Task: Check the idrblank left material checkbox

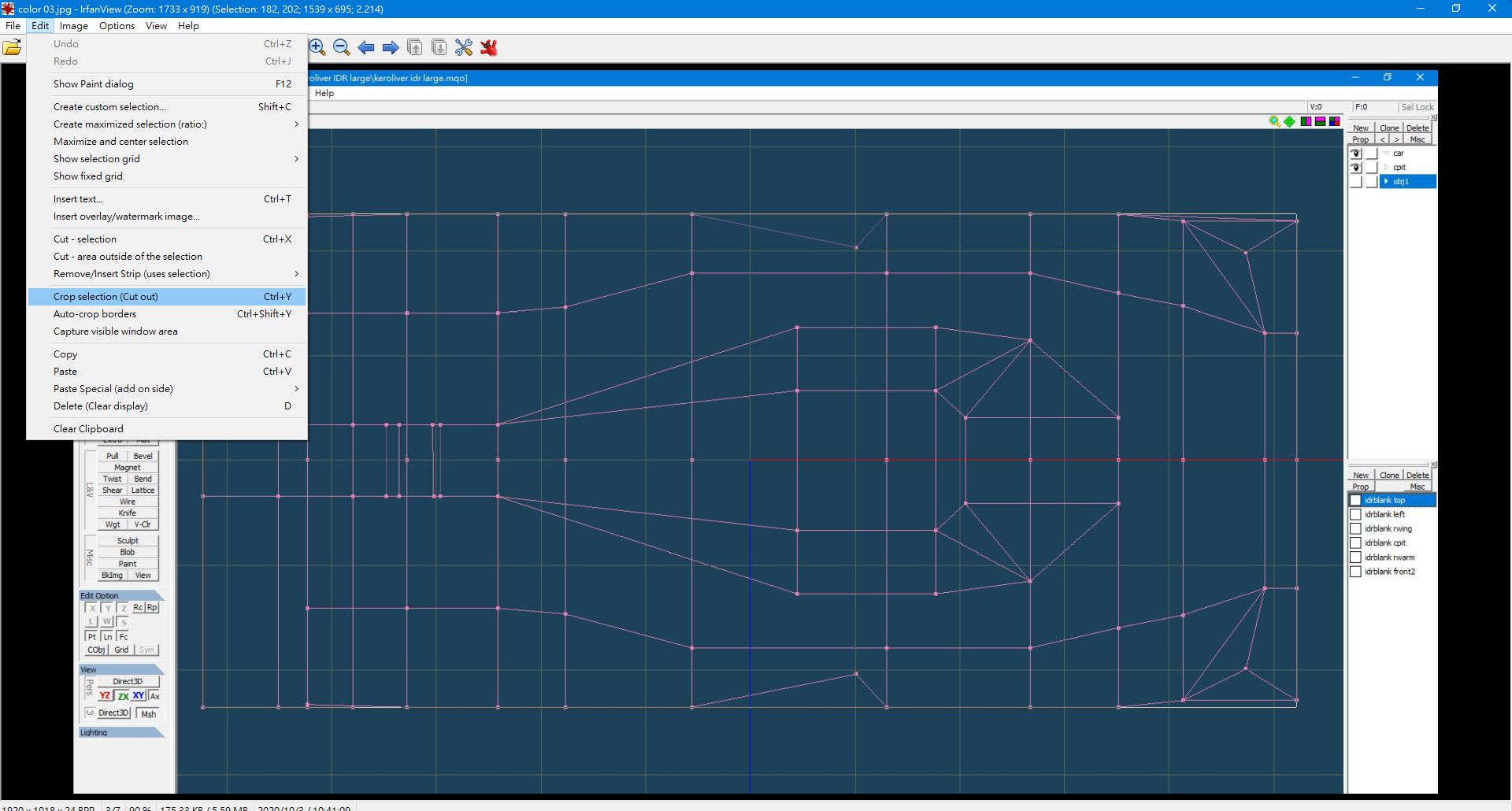Action: pos(1355,515)
